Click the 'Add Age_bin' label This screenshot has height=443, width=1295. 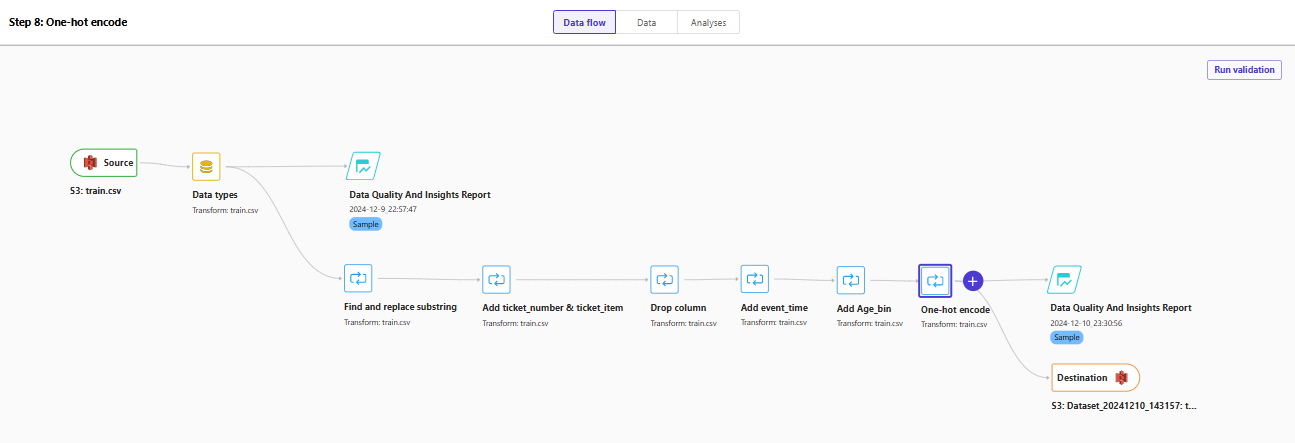(865, 308)
